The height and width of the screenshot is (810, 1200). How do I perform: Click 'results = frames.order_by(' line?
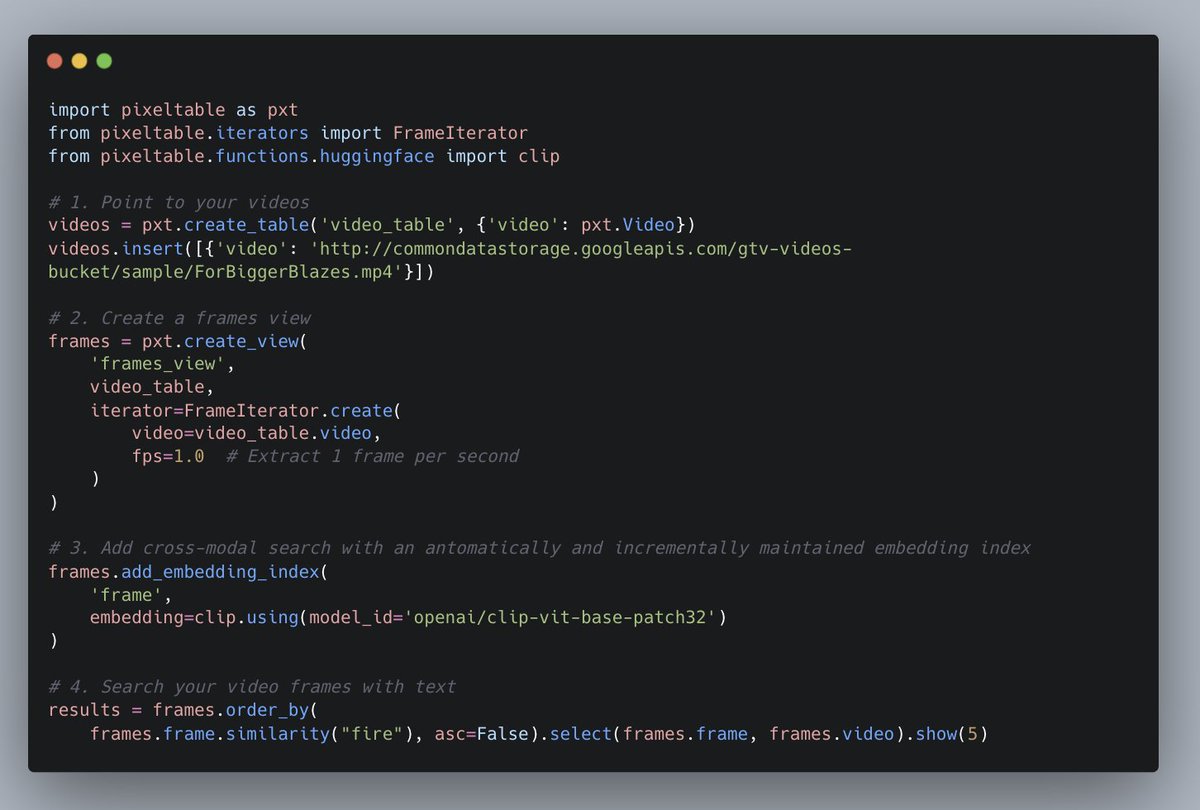coord(183,710)
